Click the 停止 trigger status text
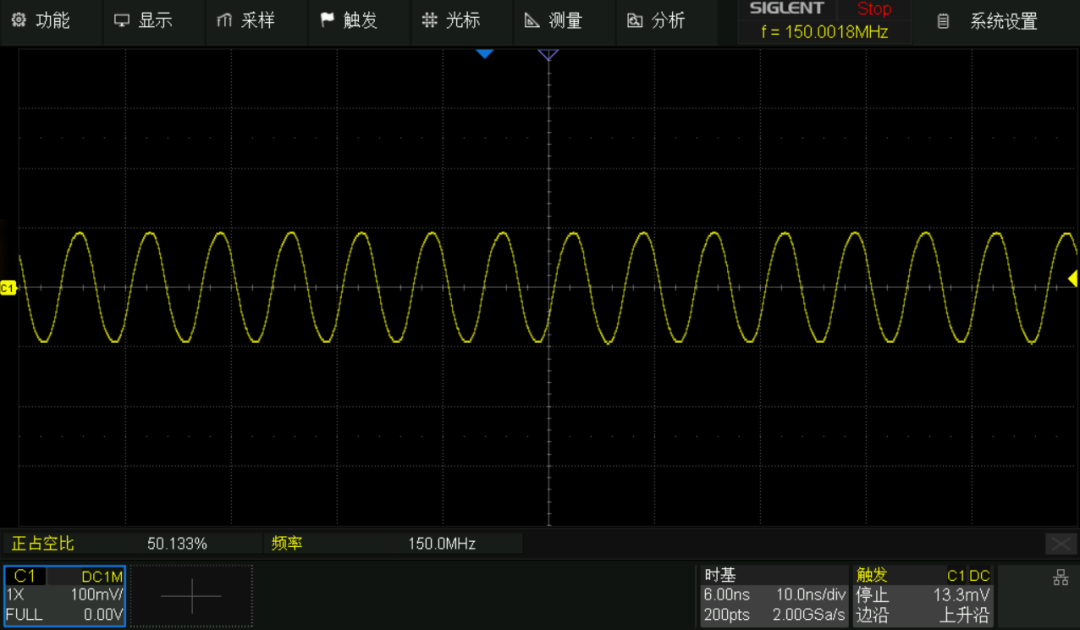This screenshot has width=1080, height=630. [872, 594]
